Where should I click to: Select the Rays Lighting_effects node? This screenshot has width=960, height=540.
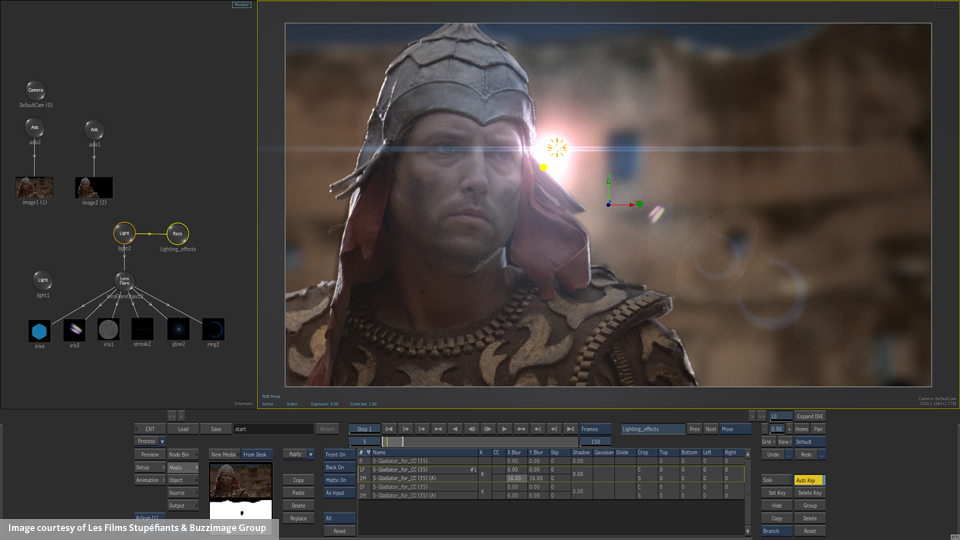click(177, 233)
